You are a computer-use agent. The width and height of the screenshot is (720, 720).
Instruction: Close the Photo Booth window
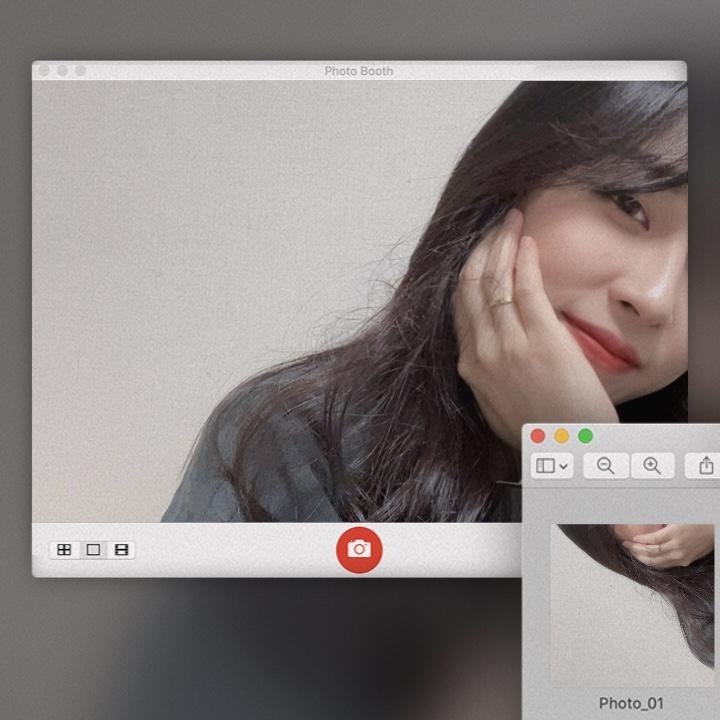pos(44,70)
